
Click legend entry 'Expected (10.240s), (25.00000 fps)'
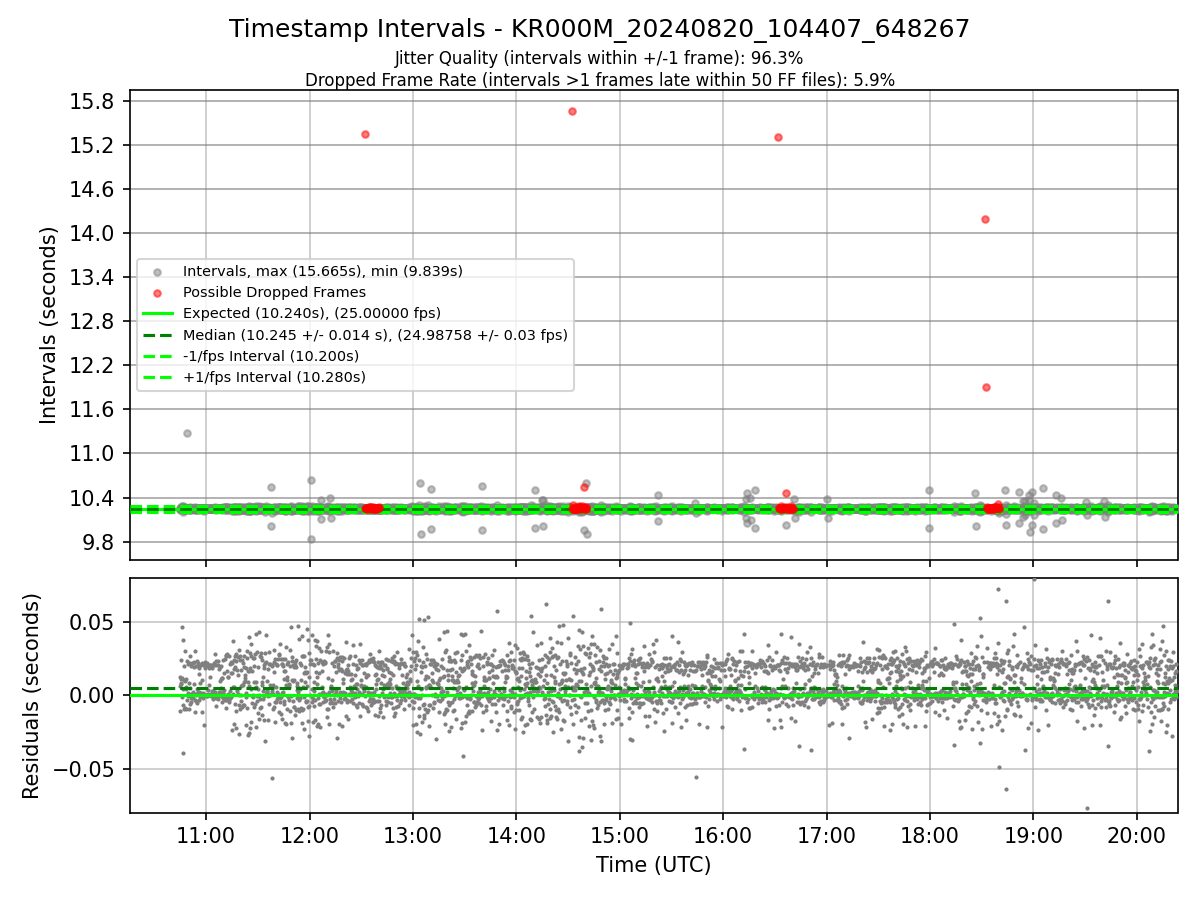pyautogui.click(x=311, y=313)
